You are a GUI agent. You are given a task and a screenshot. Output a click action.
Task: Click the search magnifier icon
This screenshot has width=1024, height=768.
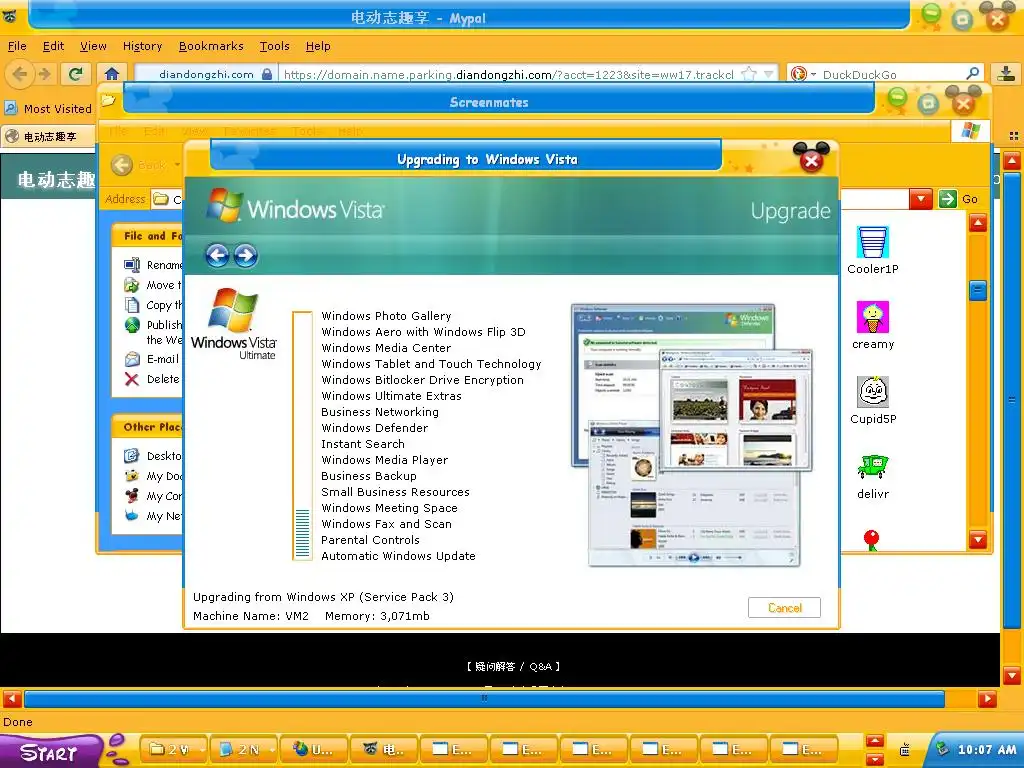click(972, 73)
